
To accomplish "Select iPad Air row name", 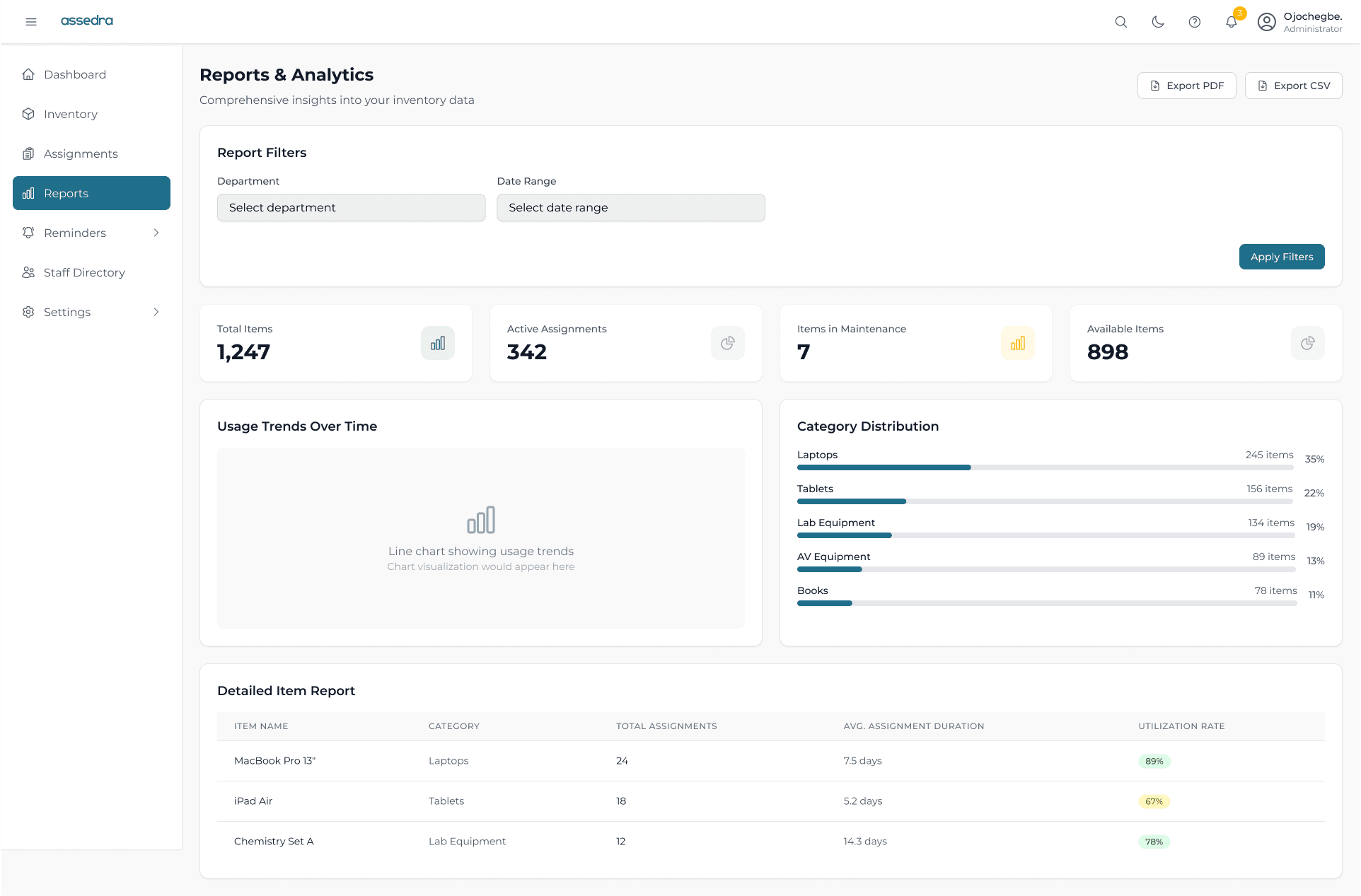I will [x=253, y=801].
